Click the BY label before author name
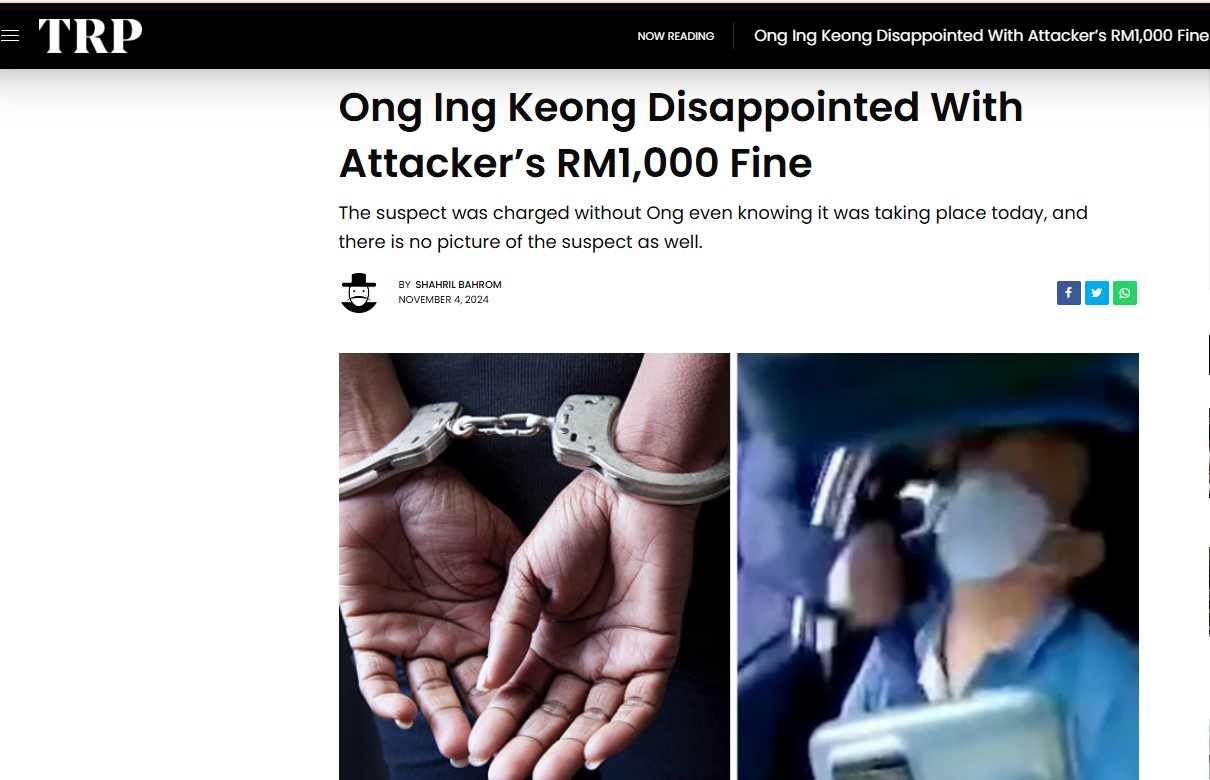 pos(404,285)
